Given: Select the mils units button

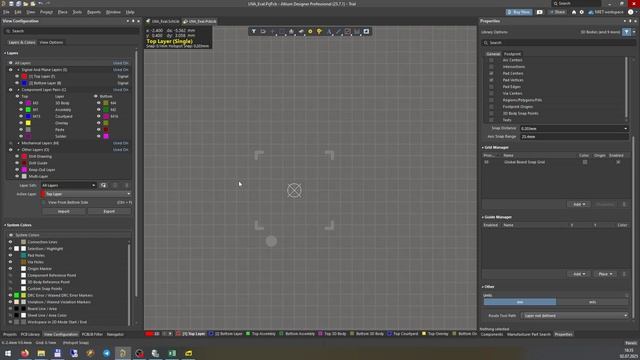Looking at the screenshot, I should click(592, 302).
